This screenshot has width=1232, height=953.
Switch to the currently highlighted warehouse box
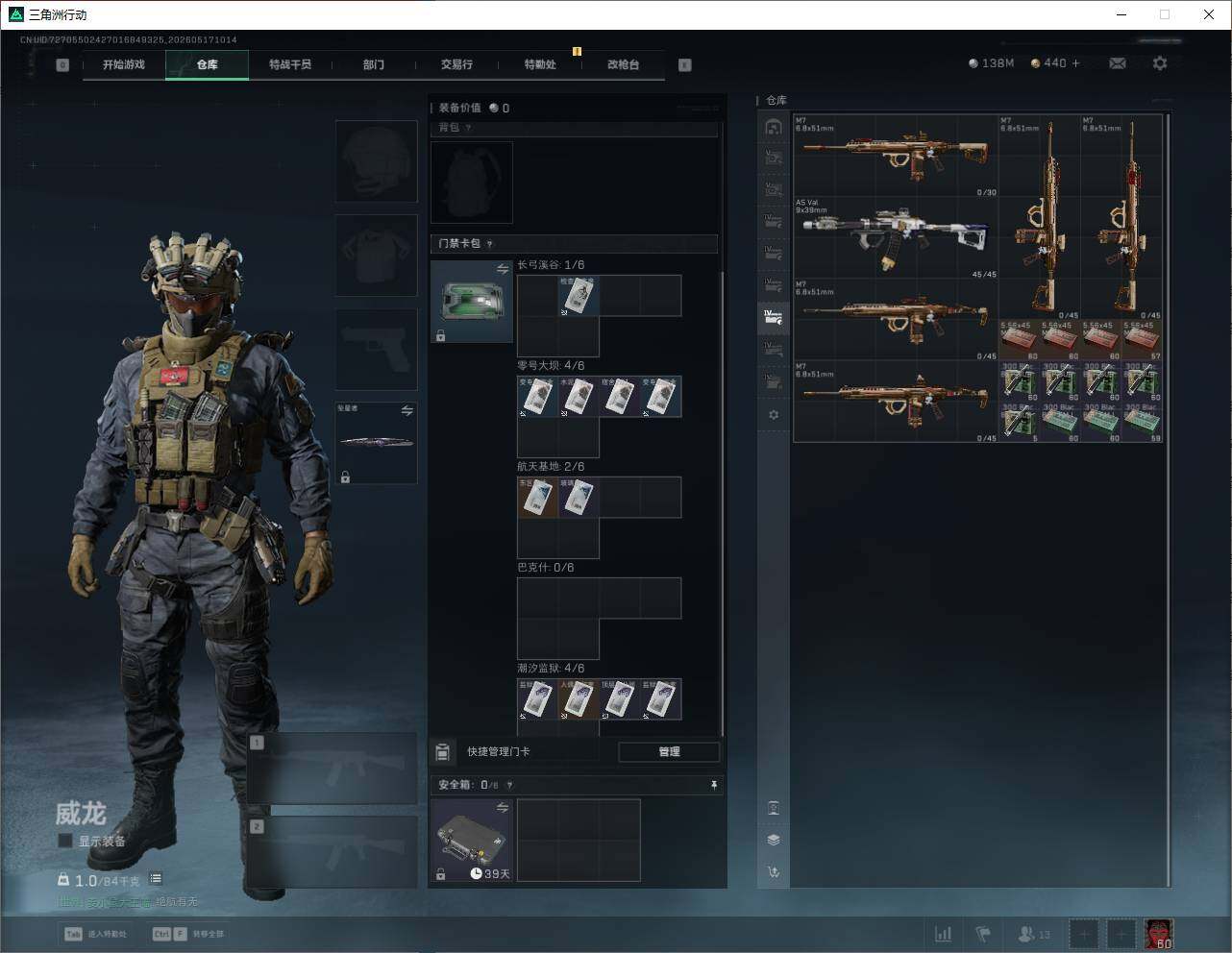773,317
